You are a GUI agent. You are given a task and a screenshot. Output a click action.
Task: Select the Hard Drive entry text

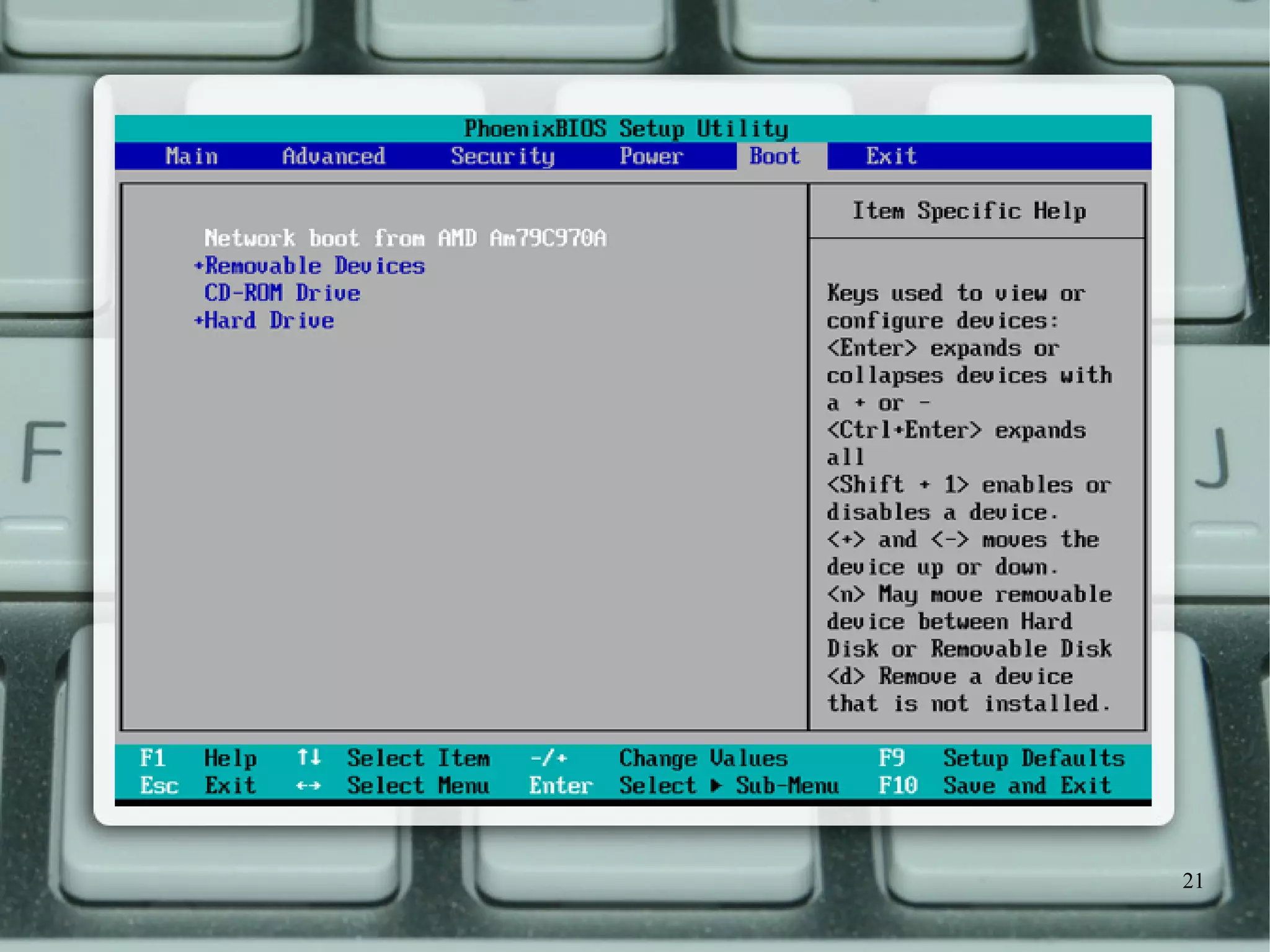[x=269, y=321]
